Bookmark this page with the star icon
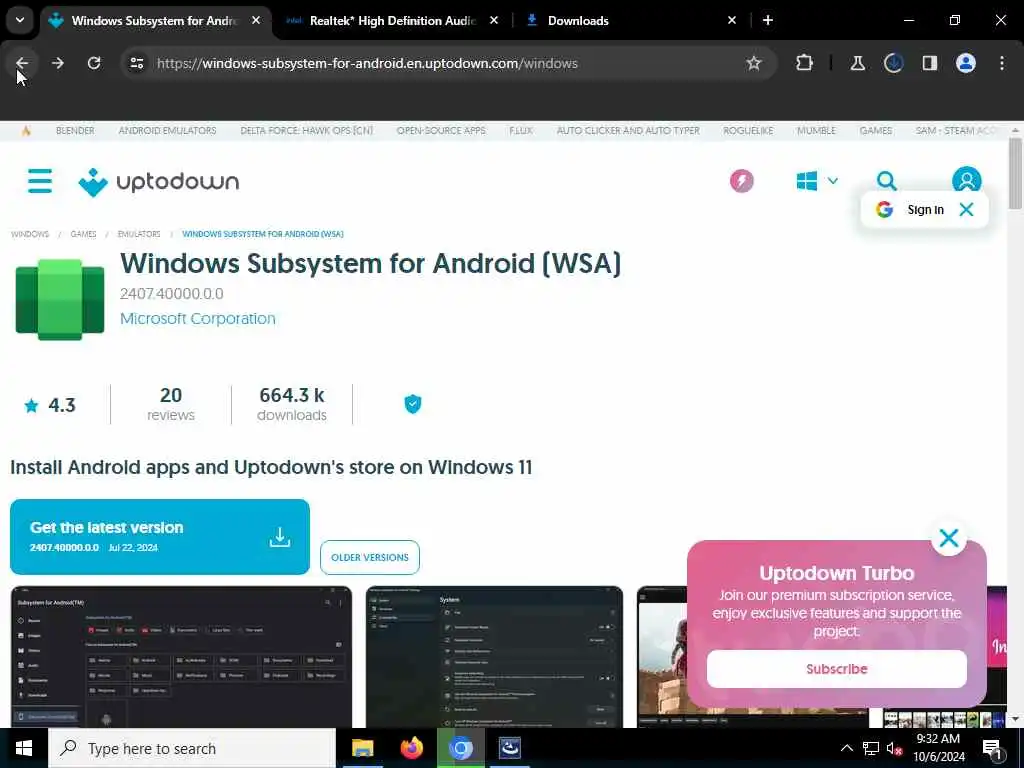 click(754, 63)
